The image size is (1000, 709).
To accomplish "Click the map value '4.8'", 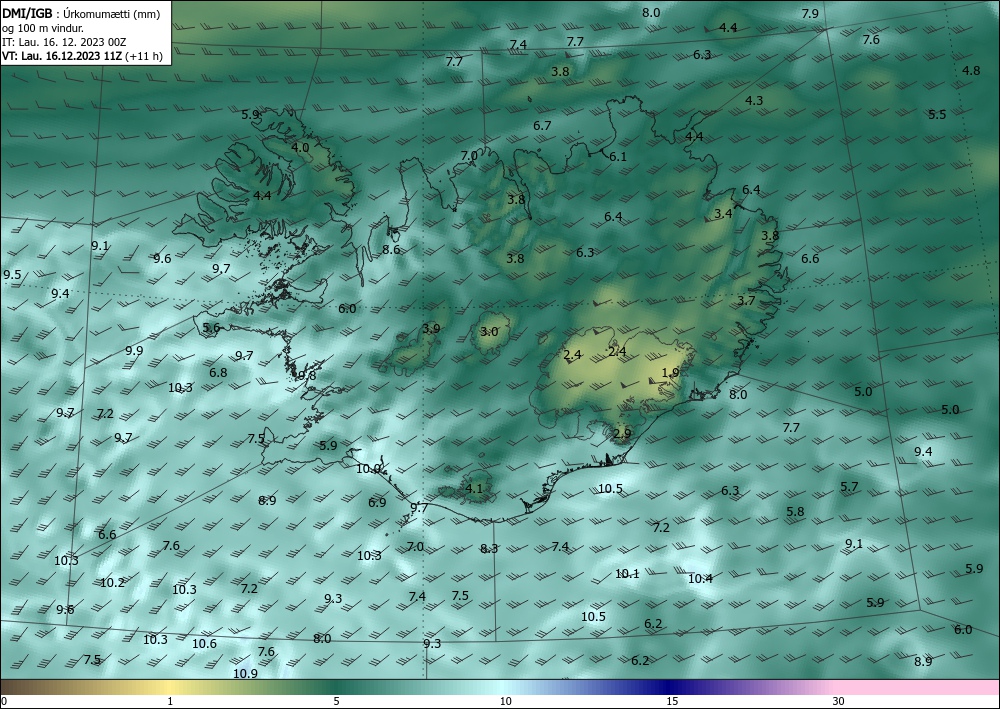I will (x=971, y=71).
